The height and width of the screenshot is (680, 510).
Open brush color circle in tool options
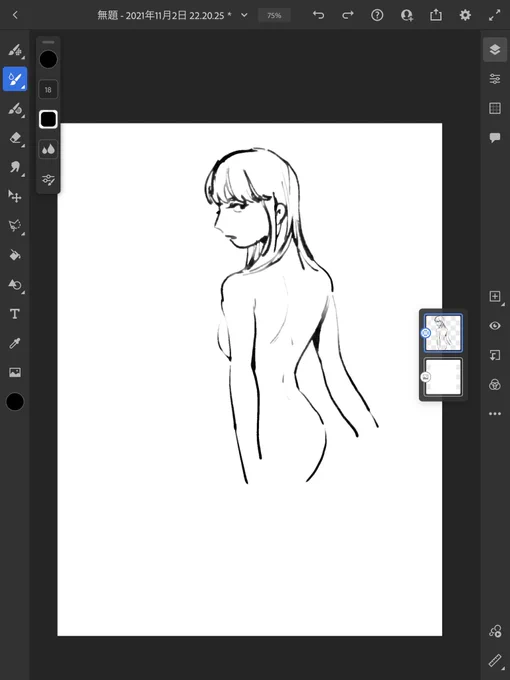coord(48,59)
